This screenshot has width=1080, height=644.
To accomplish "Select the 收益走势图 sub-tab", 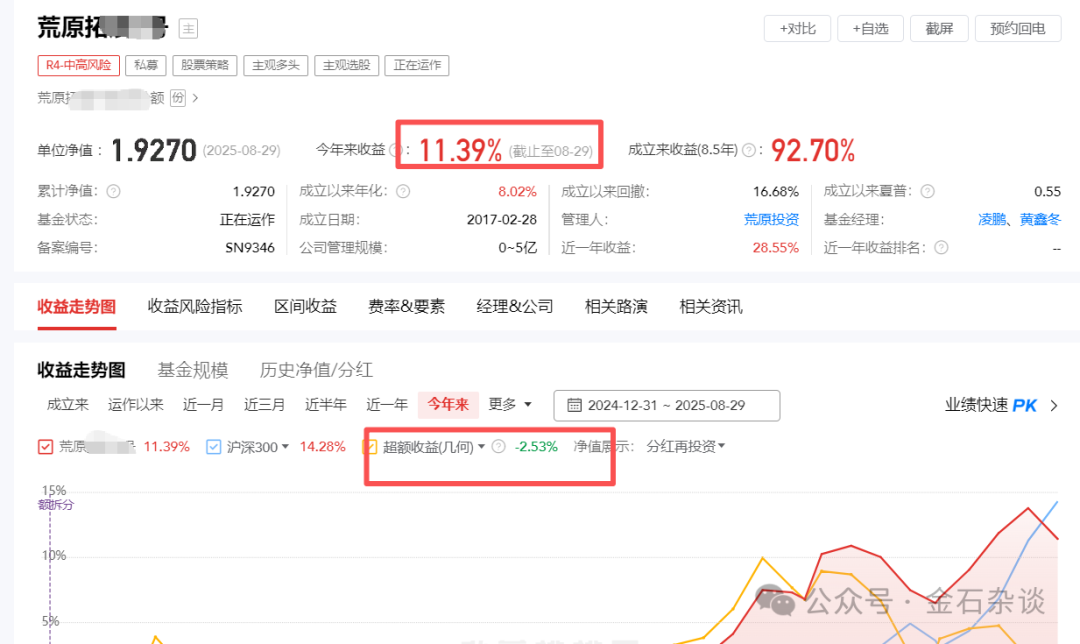I will tap(81, 370).
